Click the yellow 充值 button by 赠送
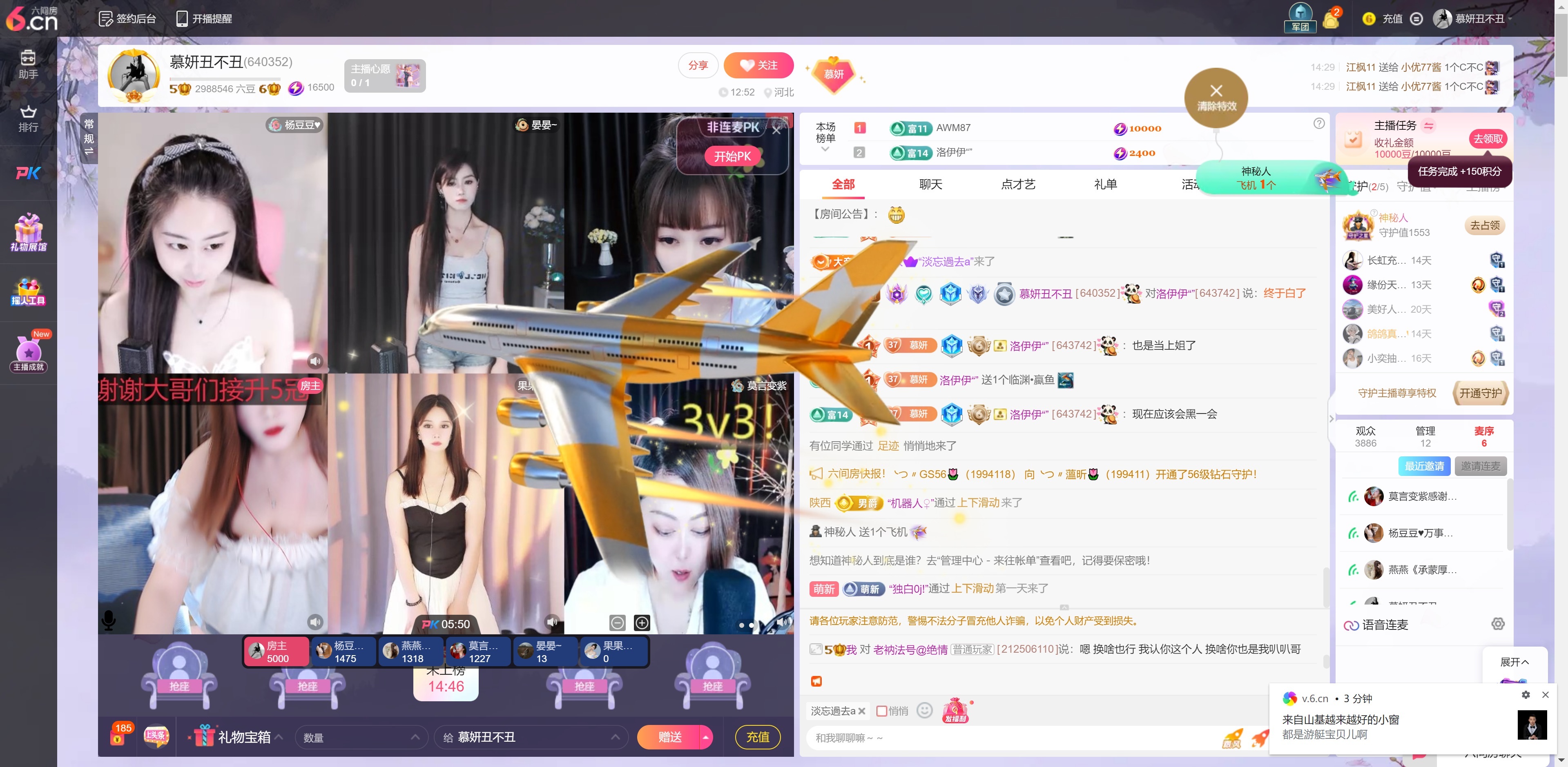This screenshot has width=1568, height=767. (x=758, y=737)
